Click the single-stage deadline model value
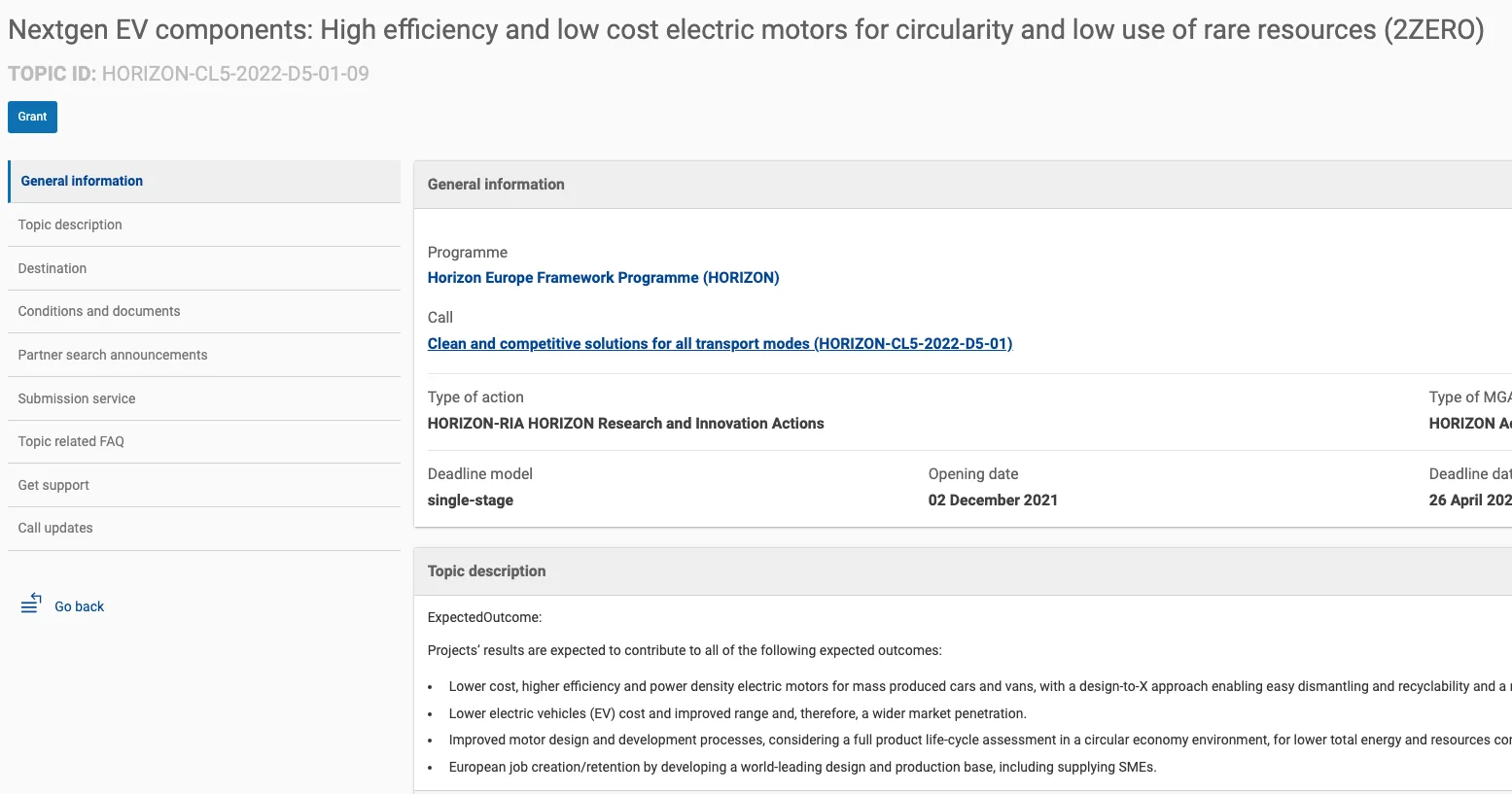Screen dimensions: 1512x794 (x=471, y=501)
